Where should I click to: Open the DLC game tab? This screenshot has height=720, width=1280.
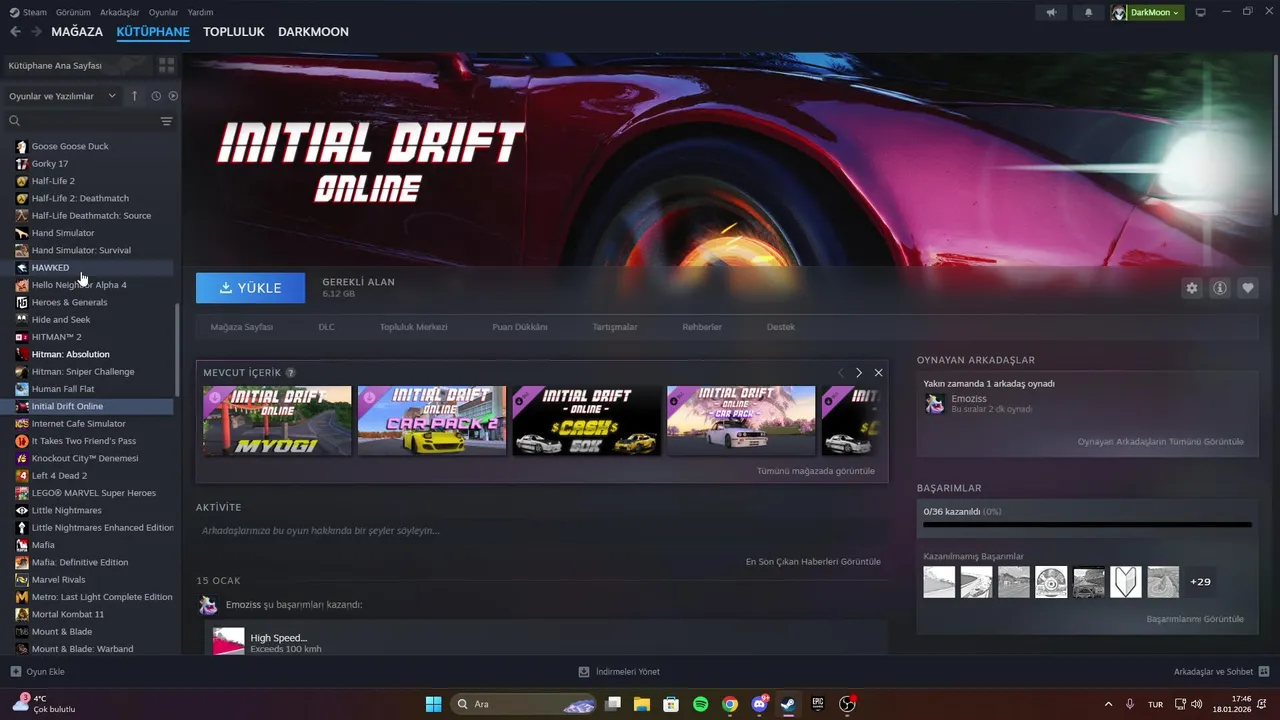pyautogui.click(x=327, y=327)
